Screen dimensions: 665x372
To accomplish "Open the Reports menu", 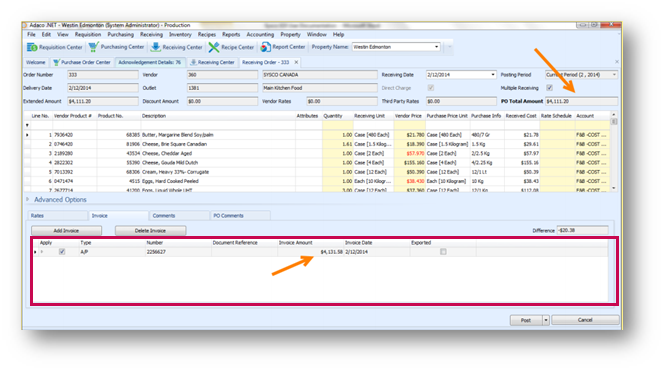I will pyautogui.click(x=231, y=34).
